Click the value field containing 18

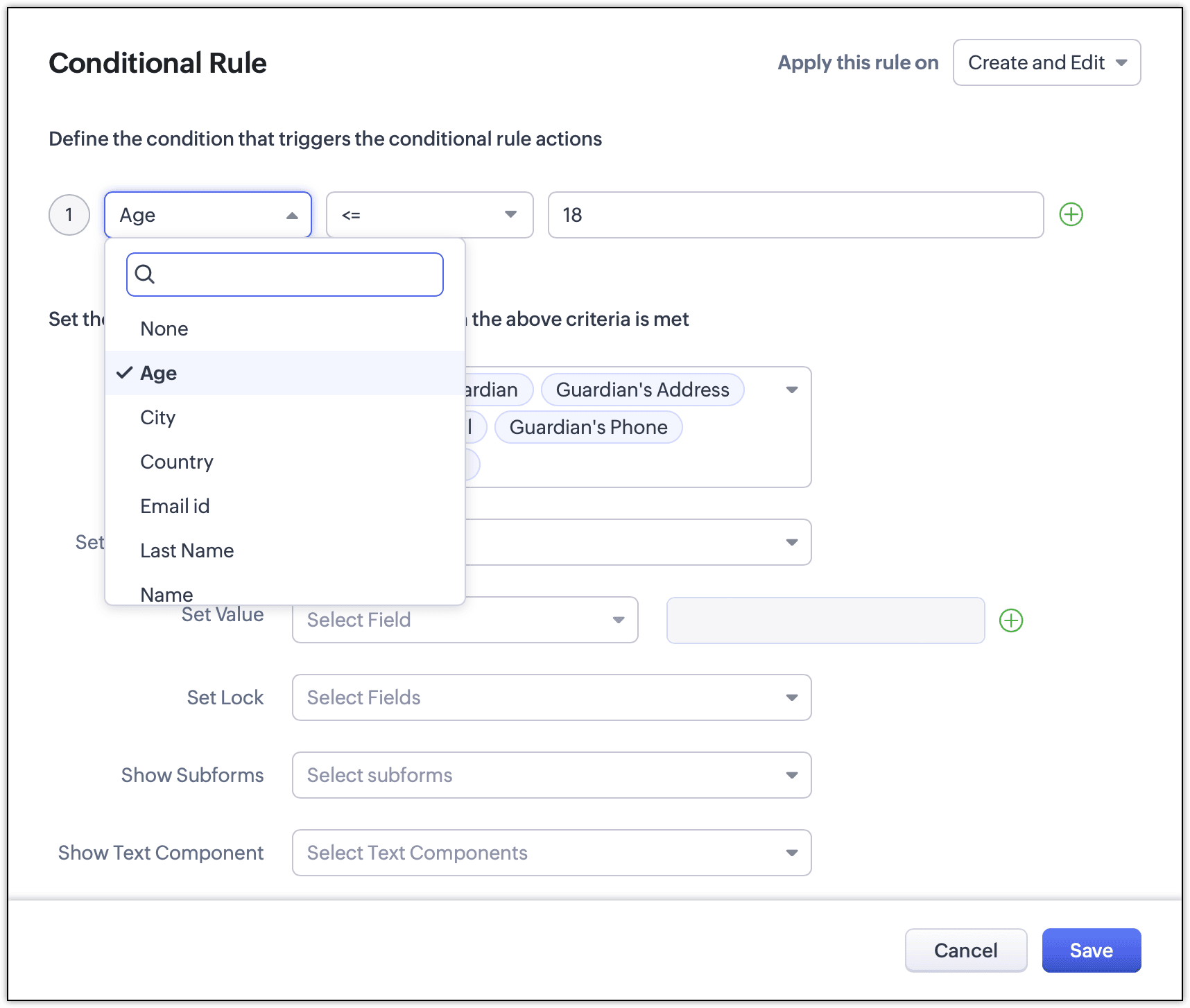coord(795,215)
